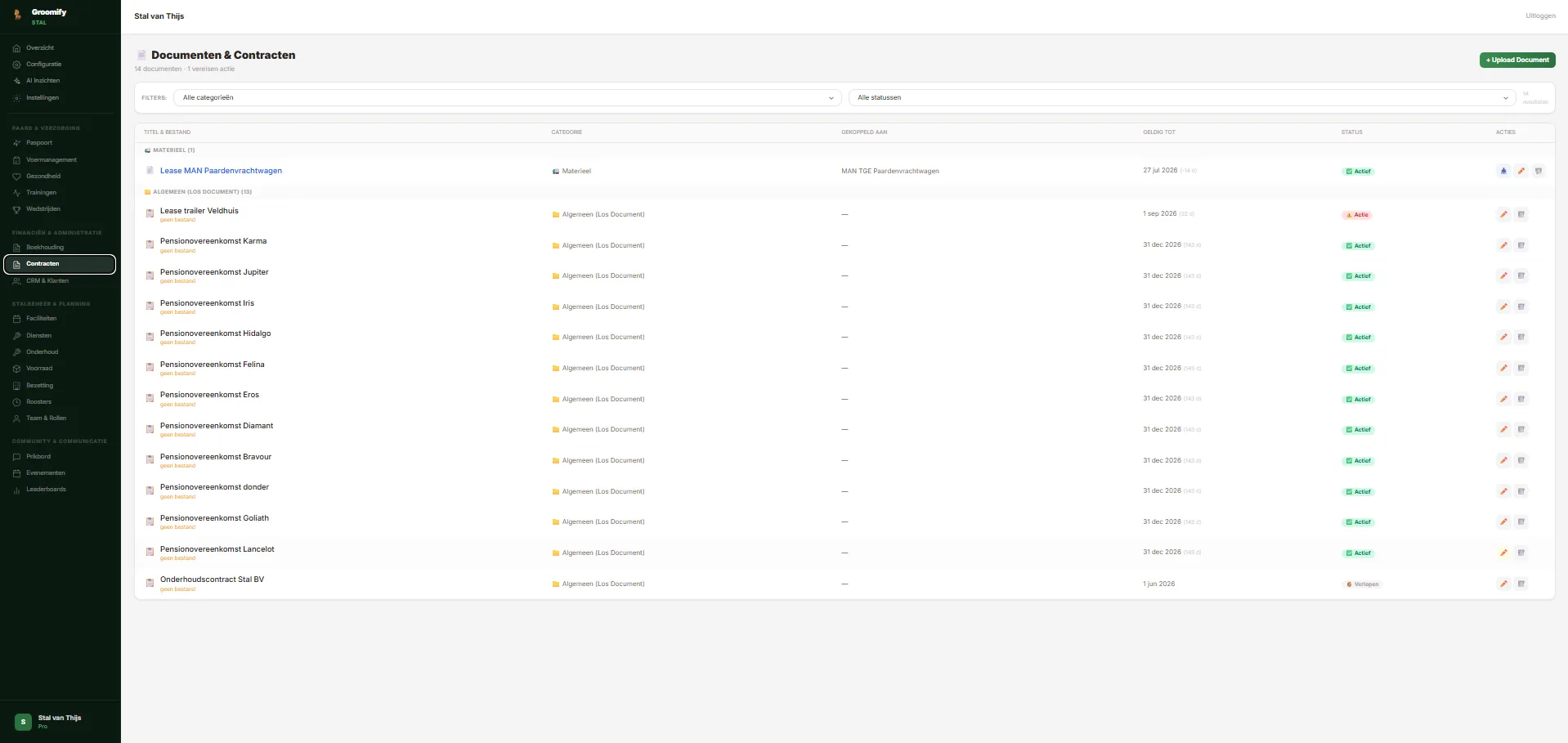Delete Pensionovereenkomst Iris via trash icon
The height and width of the screenshot is (743, 1568).
(x=1521, y=307)
